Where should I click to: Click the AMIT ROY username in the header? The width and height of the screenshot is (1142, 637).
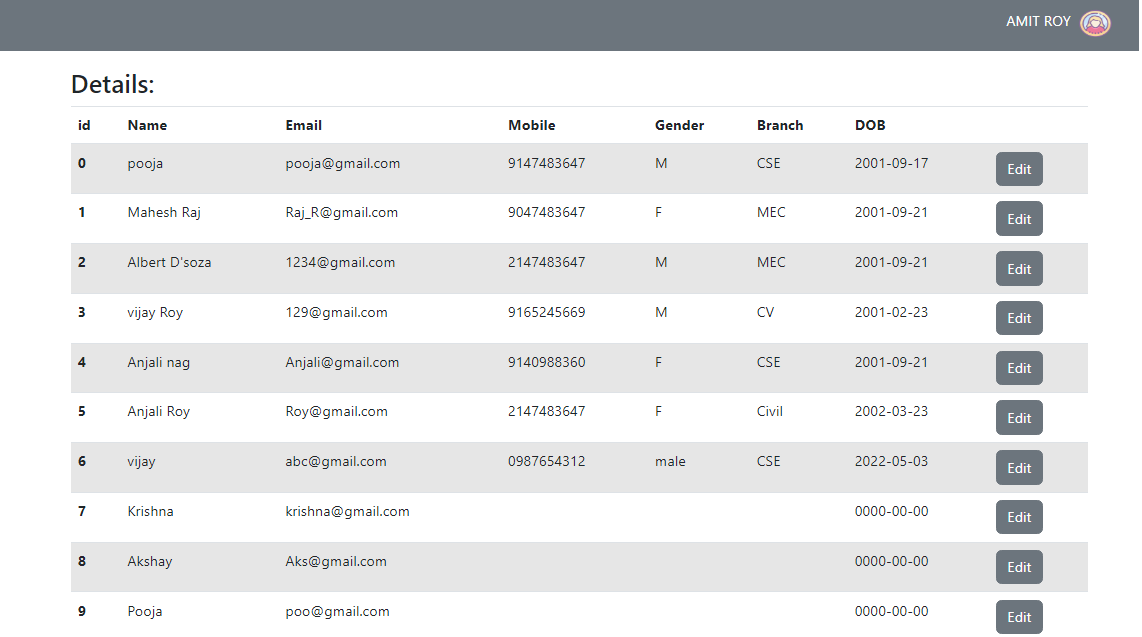(x=1038, y=22)
